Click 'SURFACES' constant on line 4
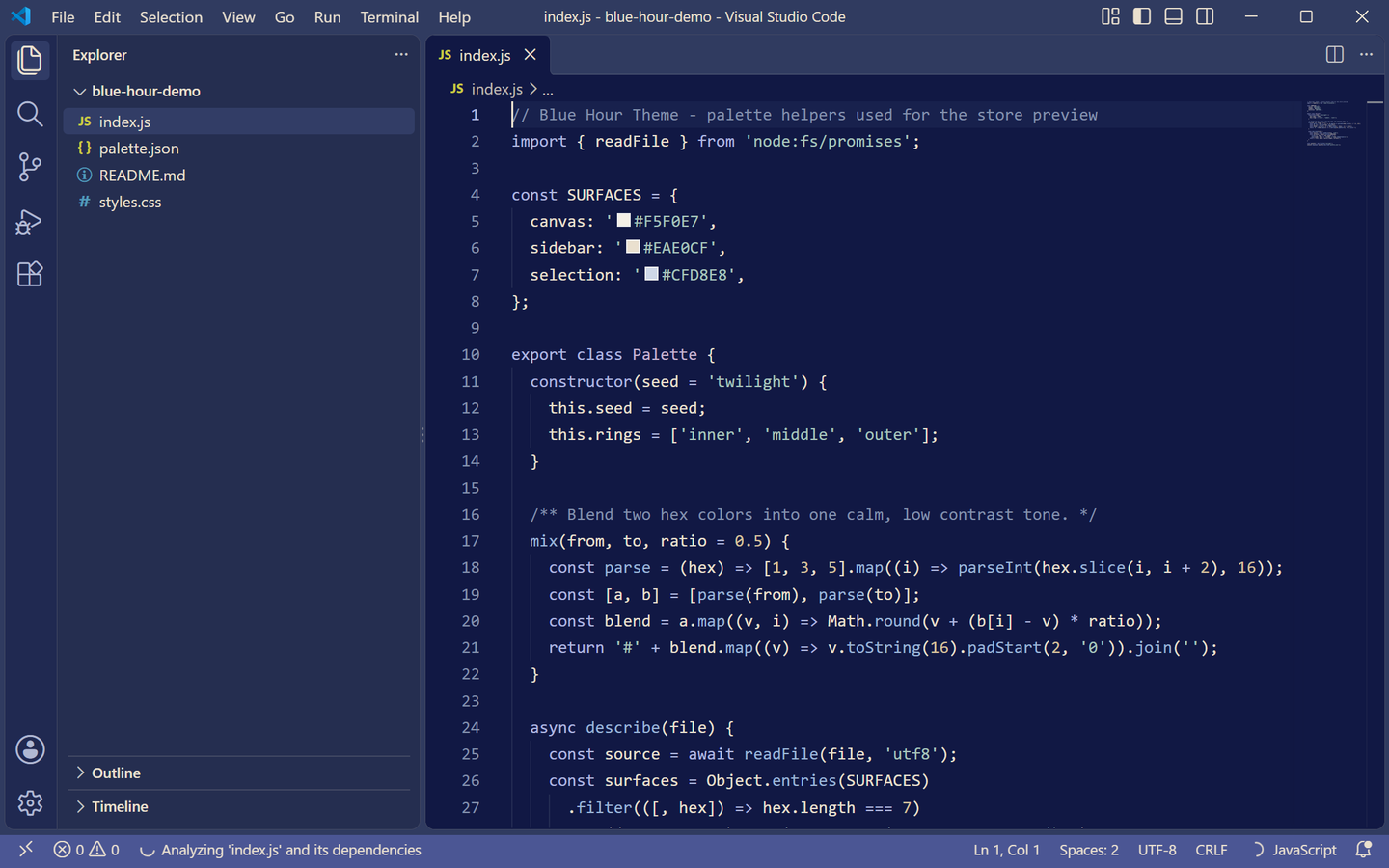 tap(604, 195)
